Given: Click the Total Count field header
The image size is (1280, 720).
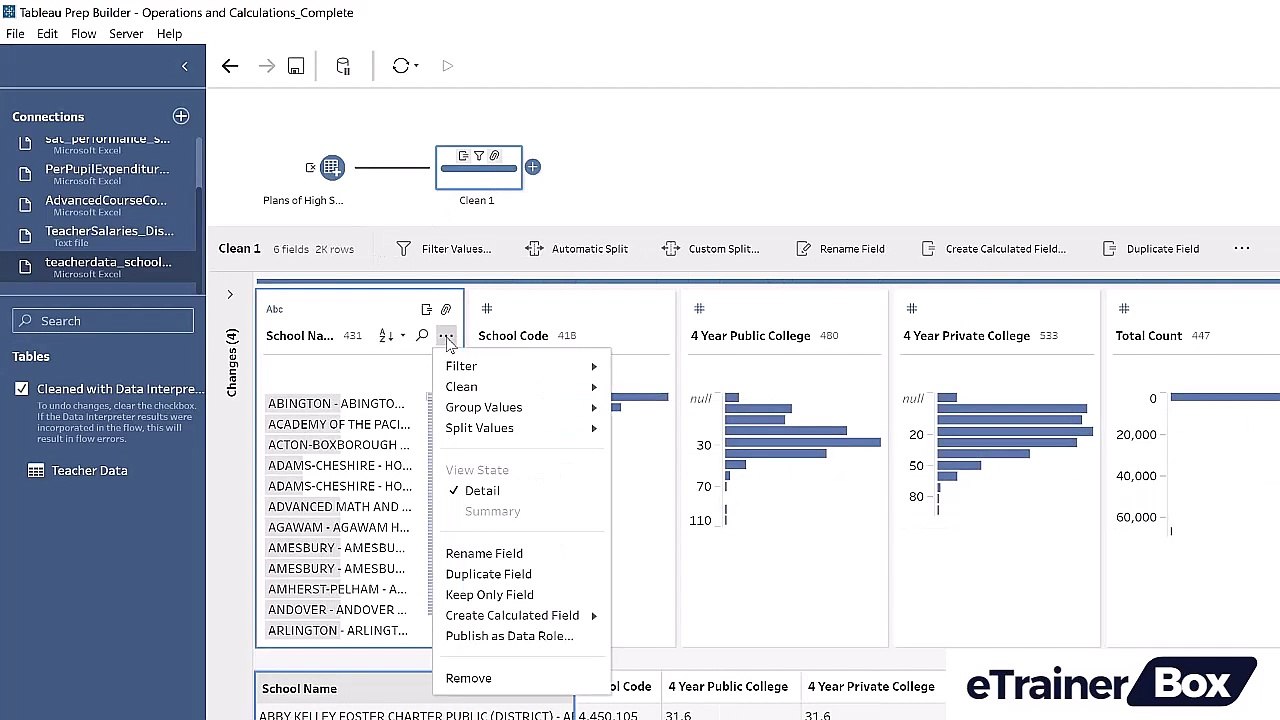Looking at the screenshot, I should pos(1149,336).
